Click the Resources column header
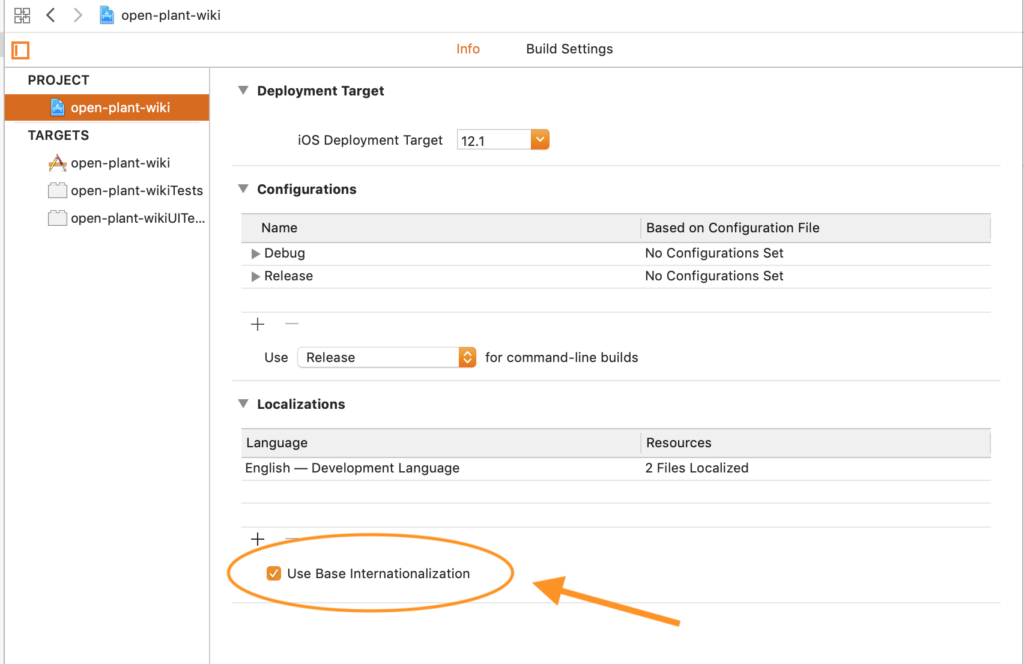Screen dimensions: 1024x664 [x=816, y=443]
